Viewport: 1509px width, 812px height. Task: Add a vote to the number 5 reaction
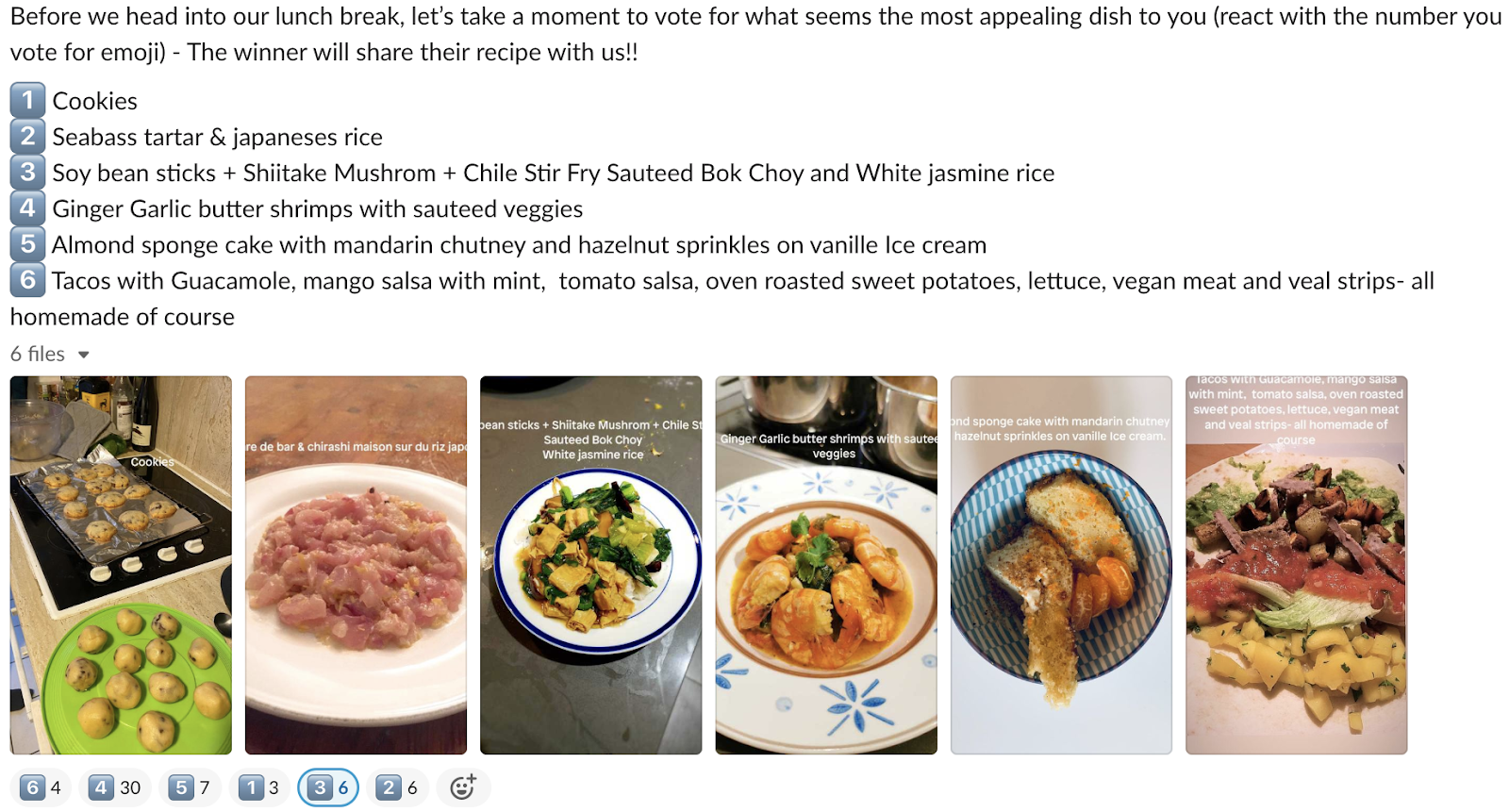tap(190, 787)
